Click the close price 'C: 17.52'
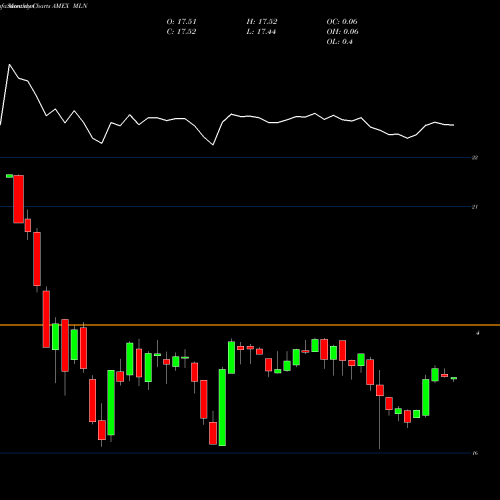Viewport: 500px width, 500px height. click(181, 32)
